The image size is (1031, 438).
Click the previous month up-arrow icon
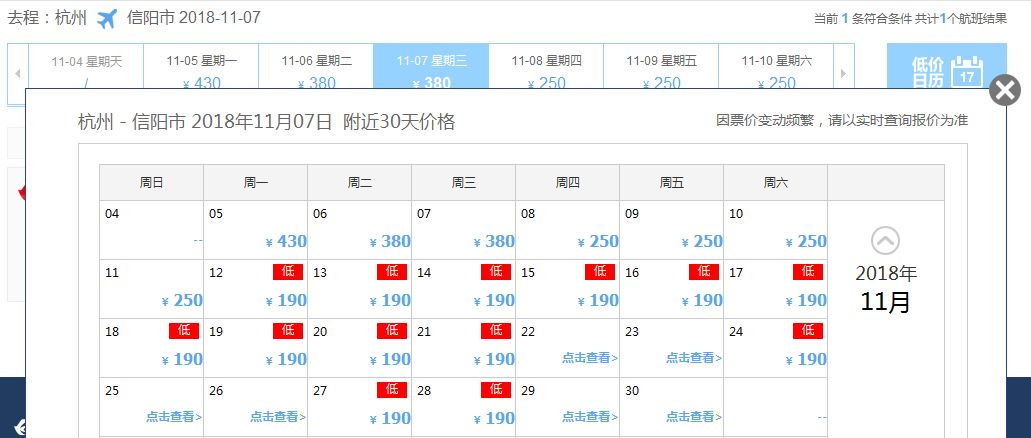pos(885,241)
